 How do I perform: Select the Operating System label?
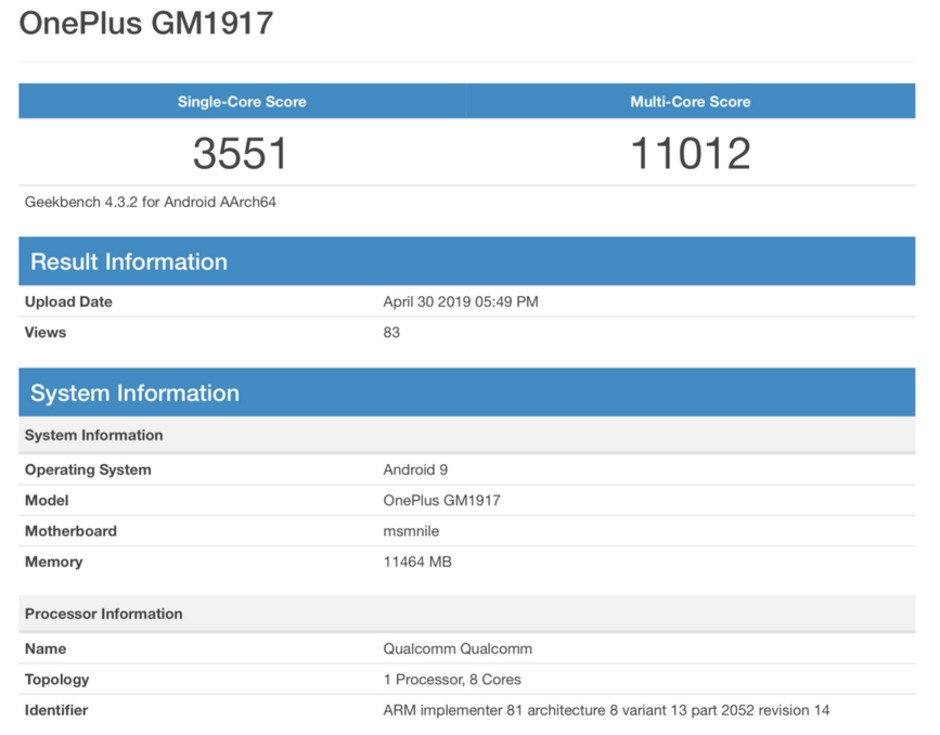click(x=88, y=469)
